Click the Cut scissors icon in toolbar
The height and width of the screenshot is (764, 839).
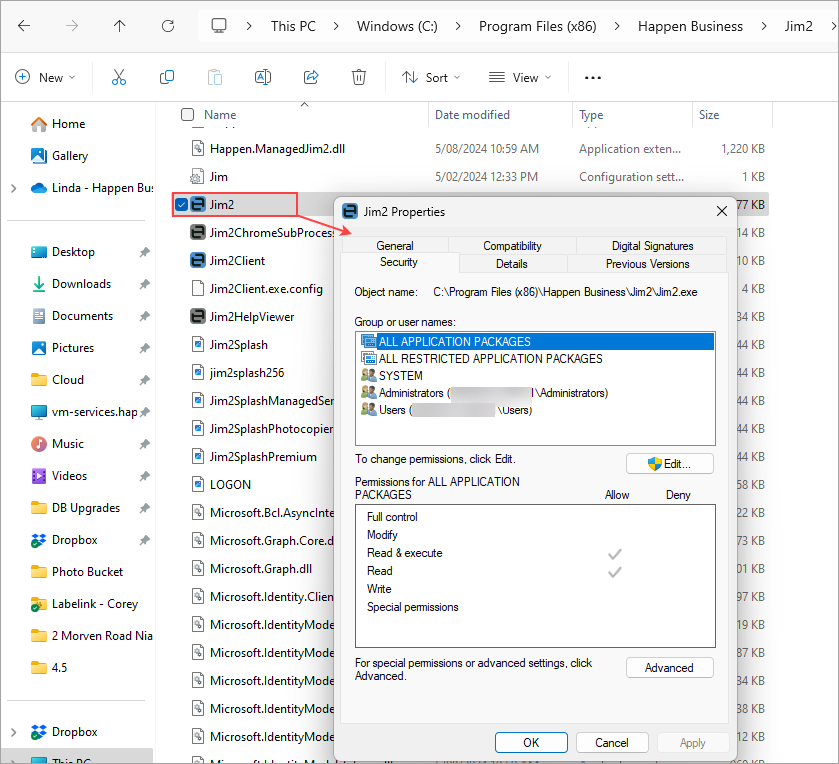[x=119, y=77]
